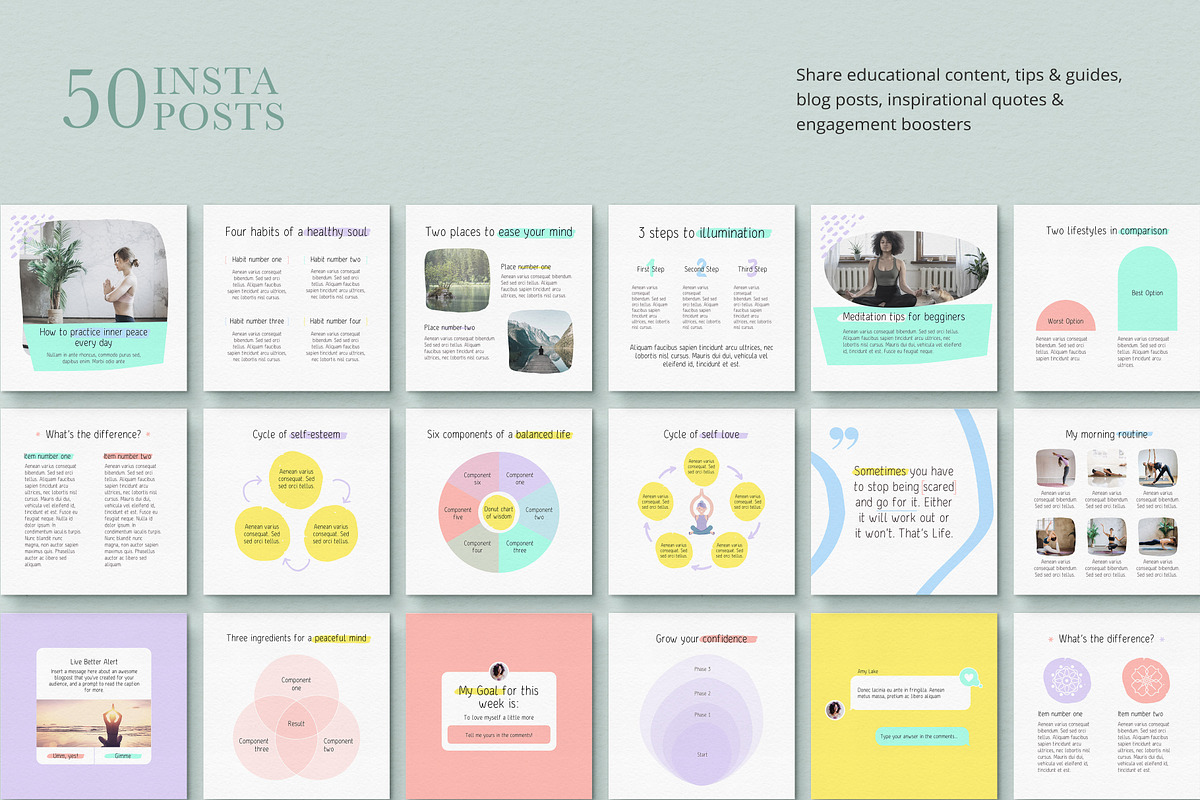
Task: Open the '3 steps to illumination' post
Action: [x=701, y=298]
